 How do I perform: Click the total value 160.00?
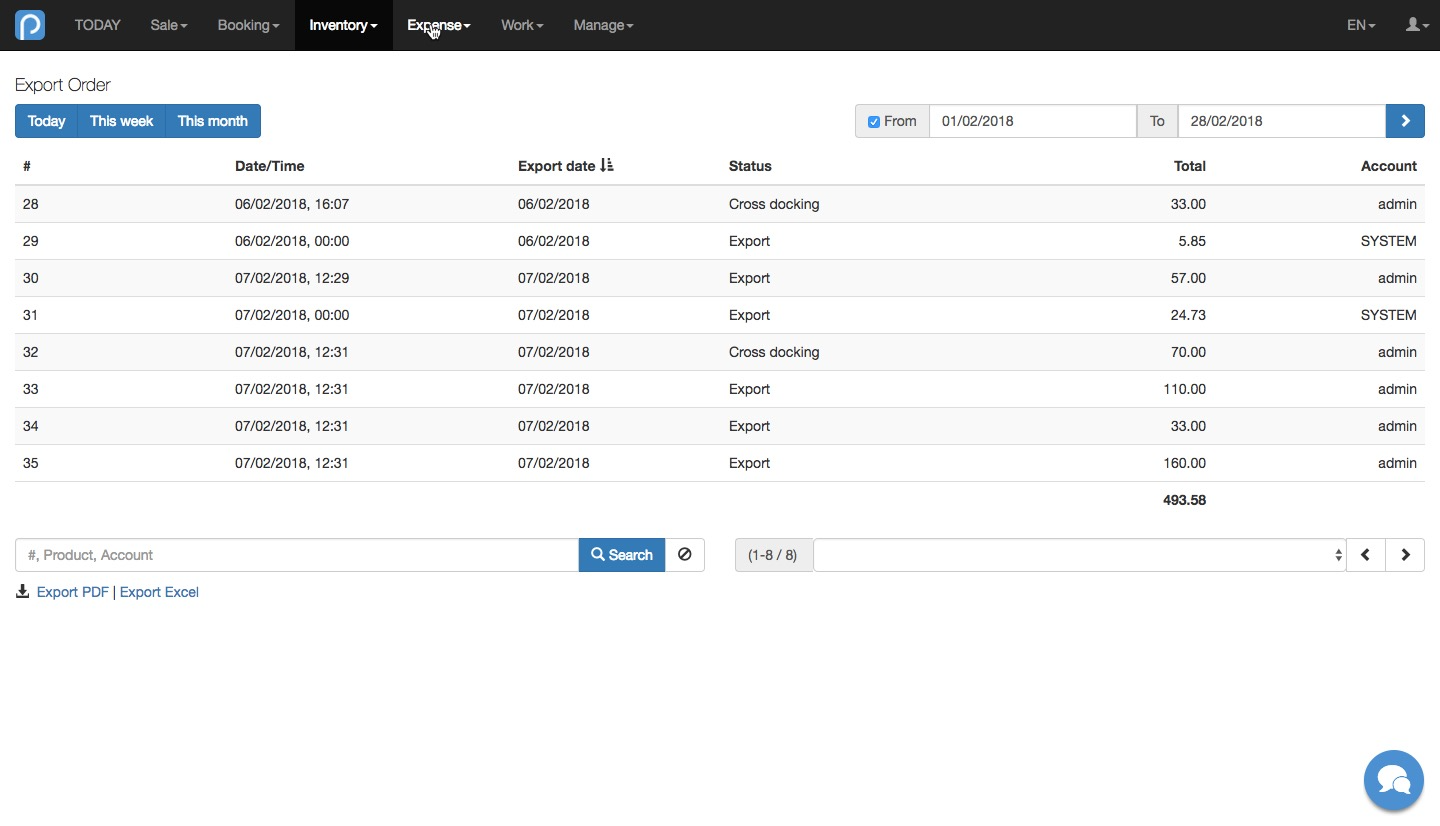[x=1184, y=463]
